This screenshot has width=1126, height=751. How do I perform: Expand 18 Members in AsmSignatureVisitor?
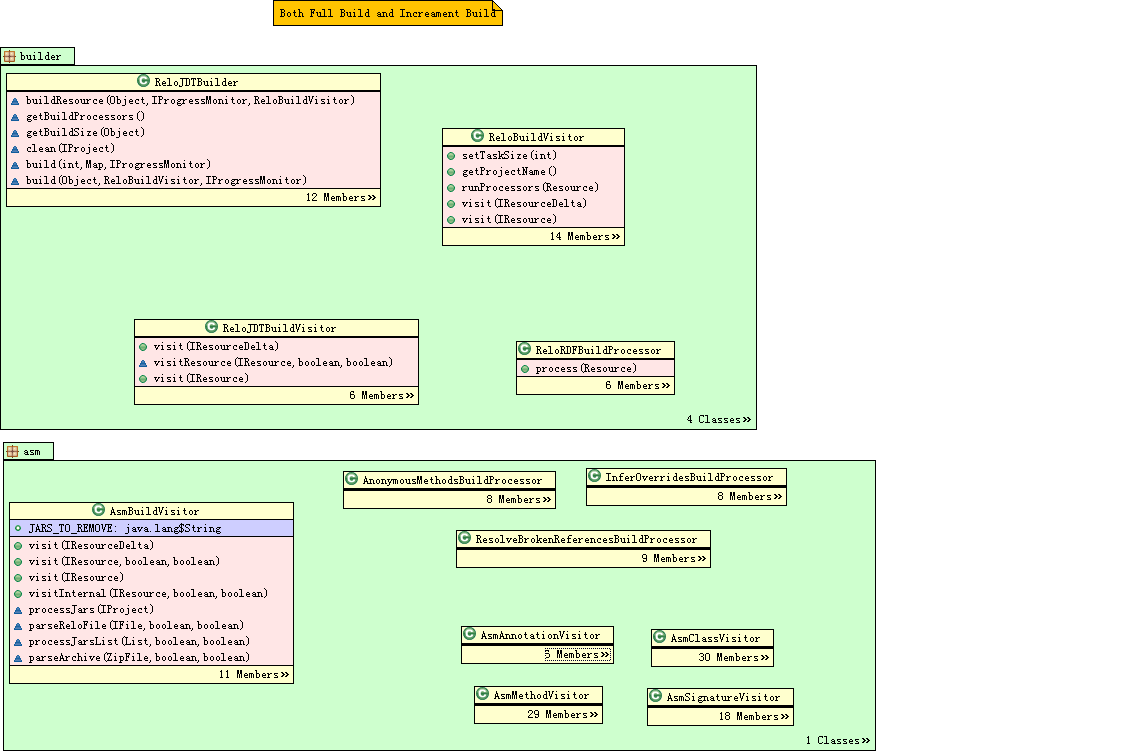click(x=754, y=717)
